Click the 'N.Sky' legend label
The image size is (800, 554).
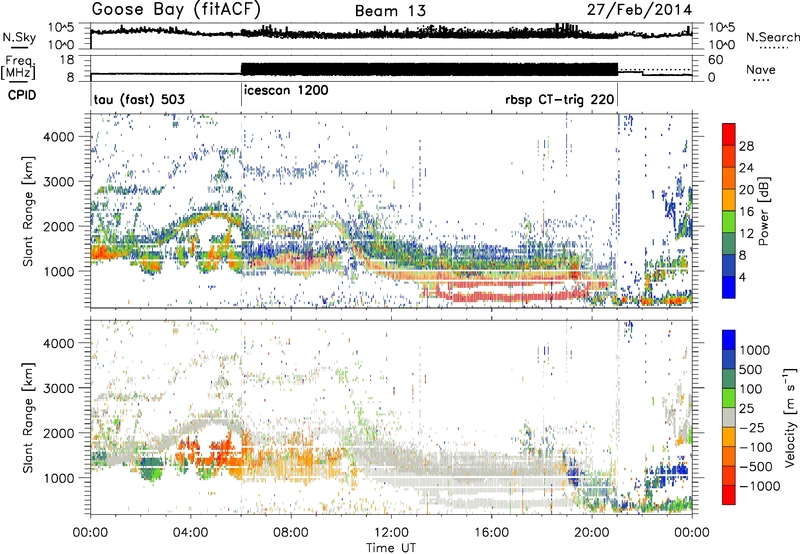tap(17, 37)
